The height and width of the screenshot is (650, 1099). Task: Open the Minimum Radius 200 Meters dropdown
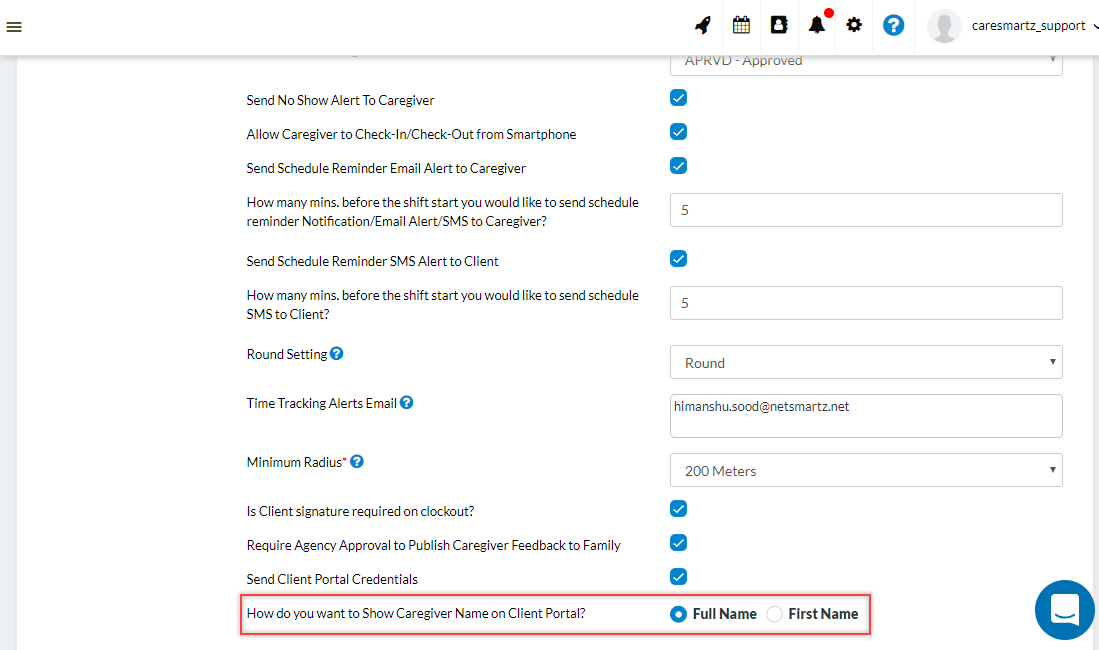click(865, 471)
